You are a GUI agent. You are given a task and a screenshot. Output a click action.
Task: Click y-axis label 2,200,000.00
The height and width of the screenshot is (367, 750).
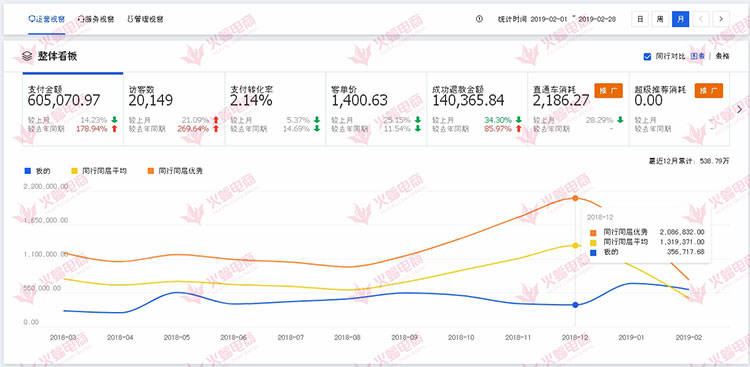pyautogui.click(x=45, y=186)
